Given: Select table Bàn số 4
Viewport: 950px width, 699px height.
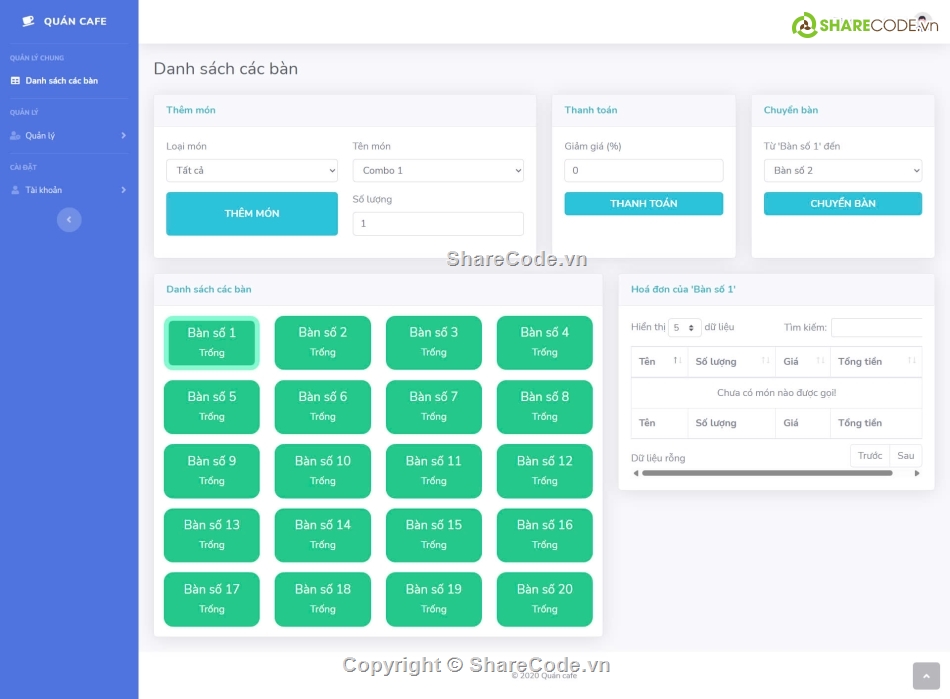Looking at the screenshot, I should [x=545, y=342].
